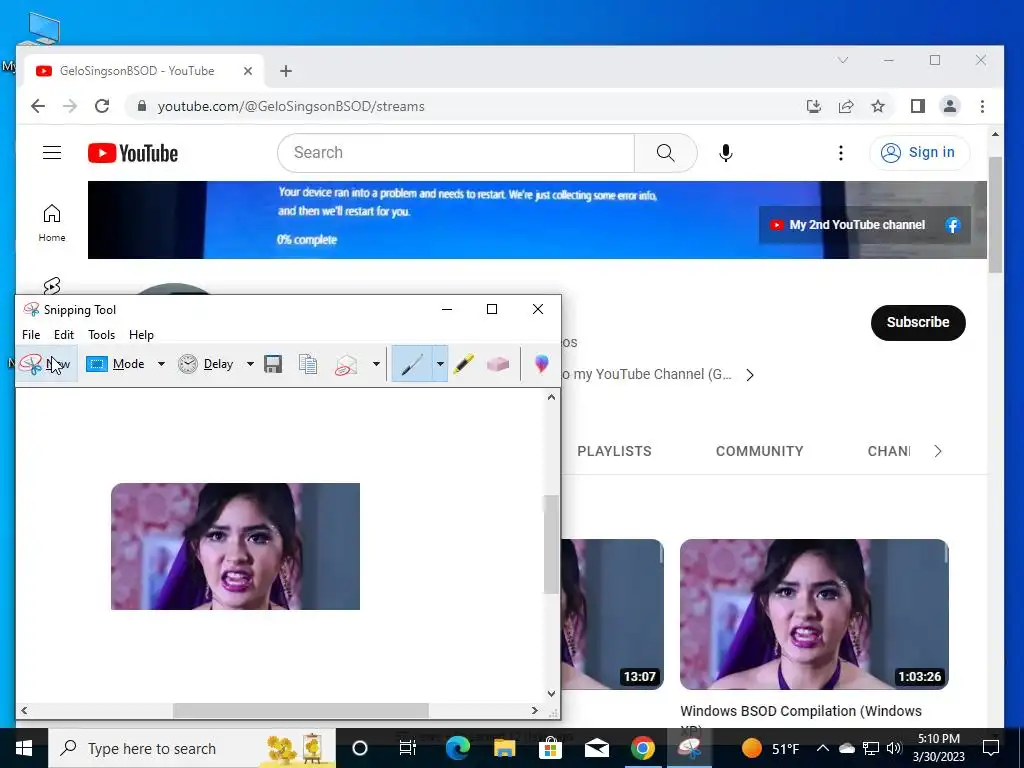Screen dimensions: 1024x768
Task: Click the scroll-down arrow in Snipping Tool
Action: [x=551, y=694]
